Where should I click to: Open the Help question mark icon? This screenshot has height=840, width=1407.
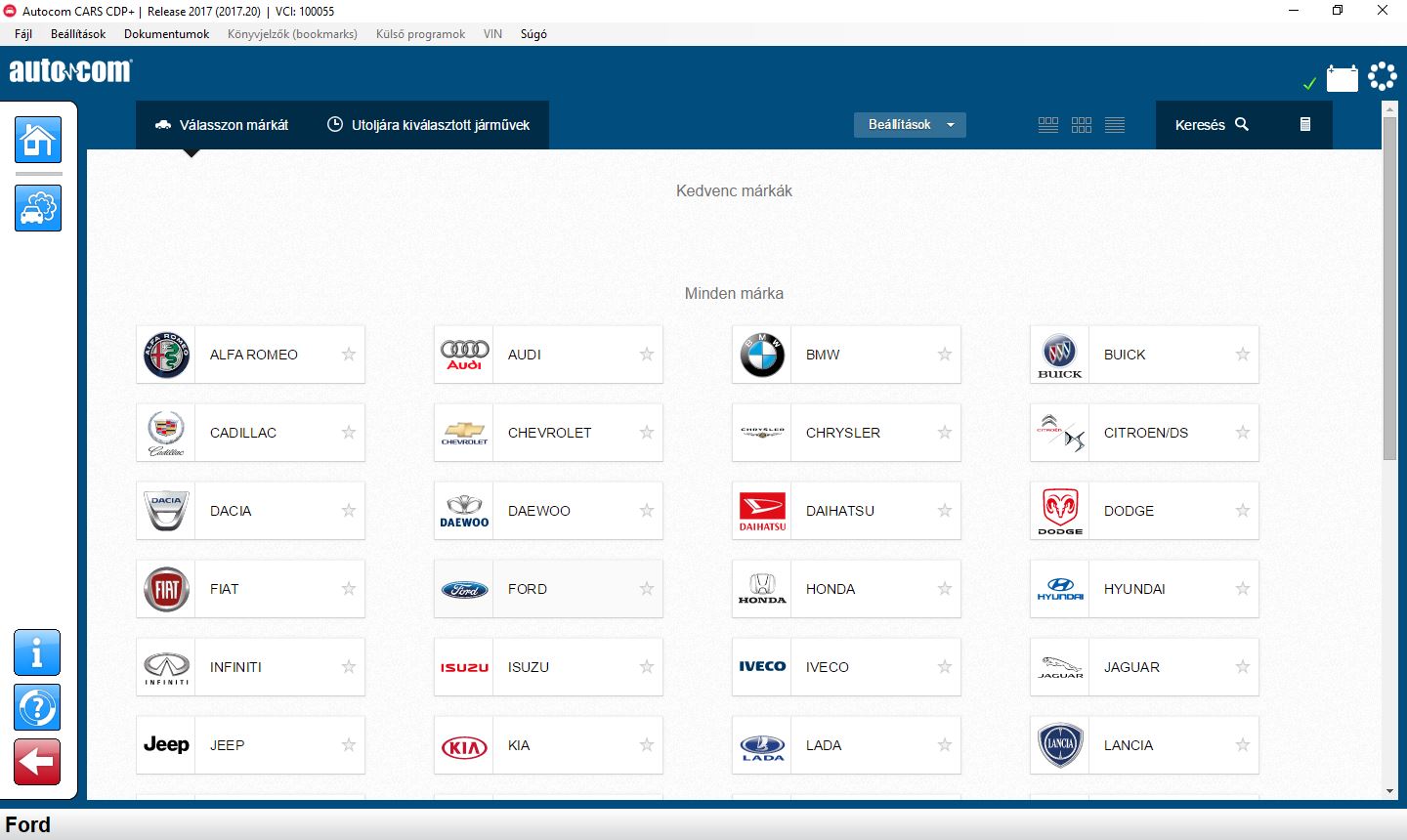click(x=37, y=708)
